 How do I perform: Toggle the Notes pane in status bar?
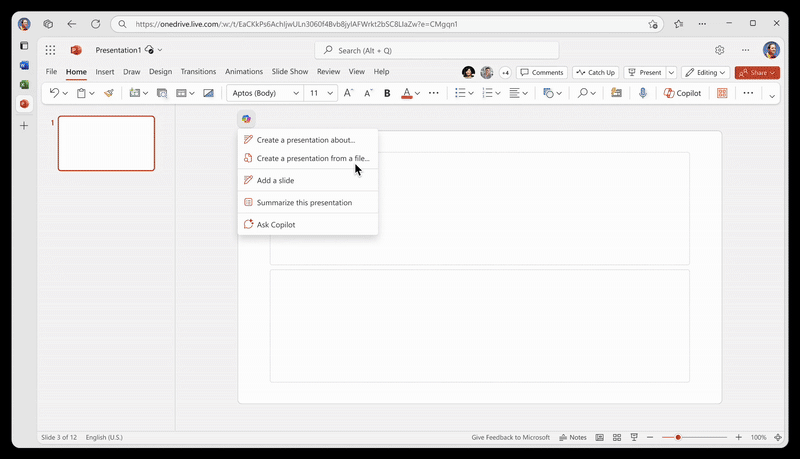click(573, 437)
